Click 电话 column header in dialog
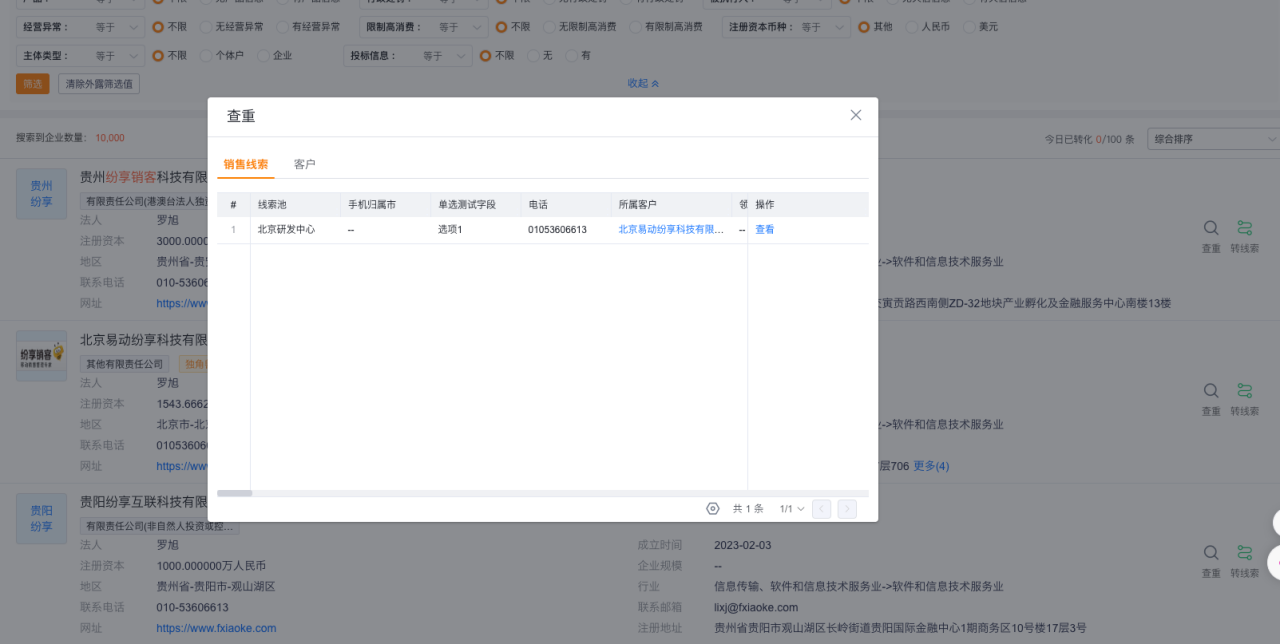 [x=565, y=205]
